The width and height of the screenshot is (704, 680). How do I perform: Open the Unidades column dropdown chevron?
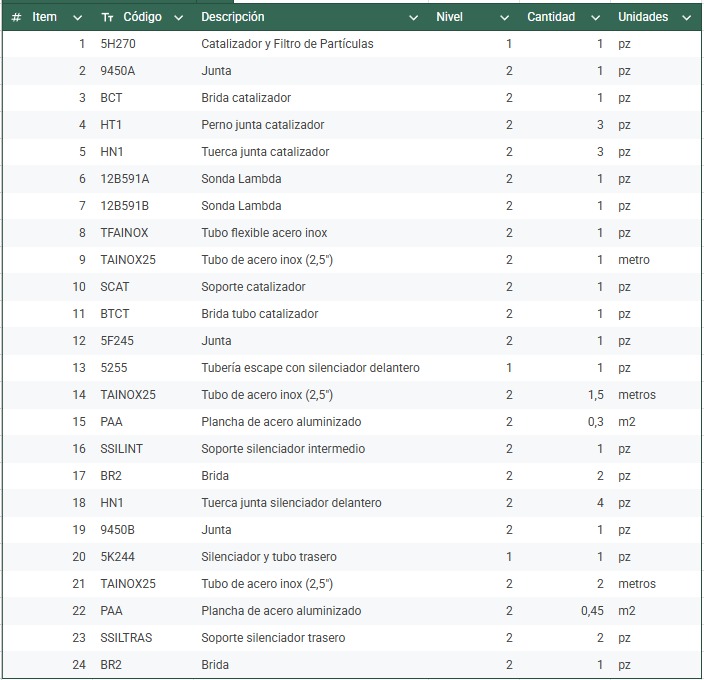click(687, 17)
